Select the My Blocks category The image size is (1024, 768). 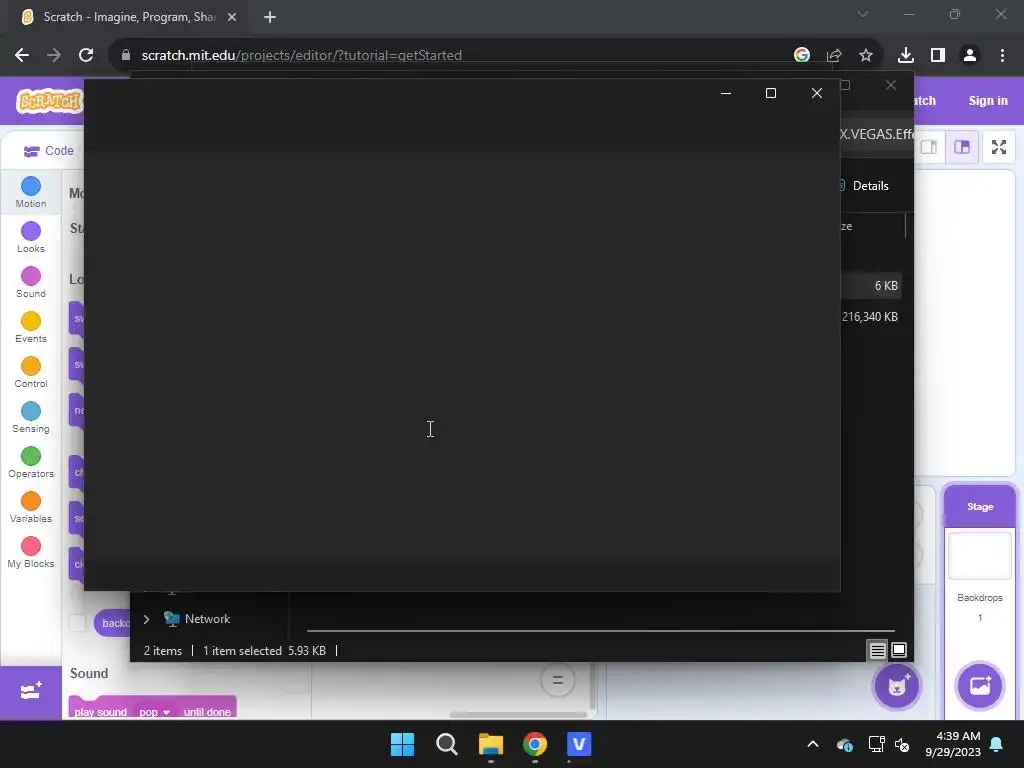(x=31, y=553)
